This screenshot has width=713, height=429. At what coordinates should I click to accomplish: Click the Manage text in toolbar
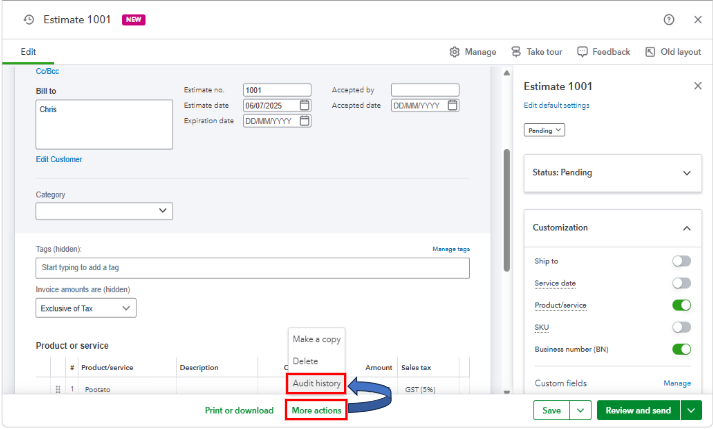point(480,52)
